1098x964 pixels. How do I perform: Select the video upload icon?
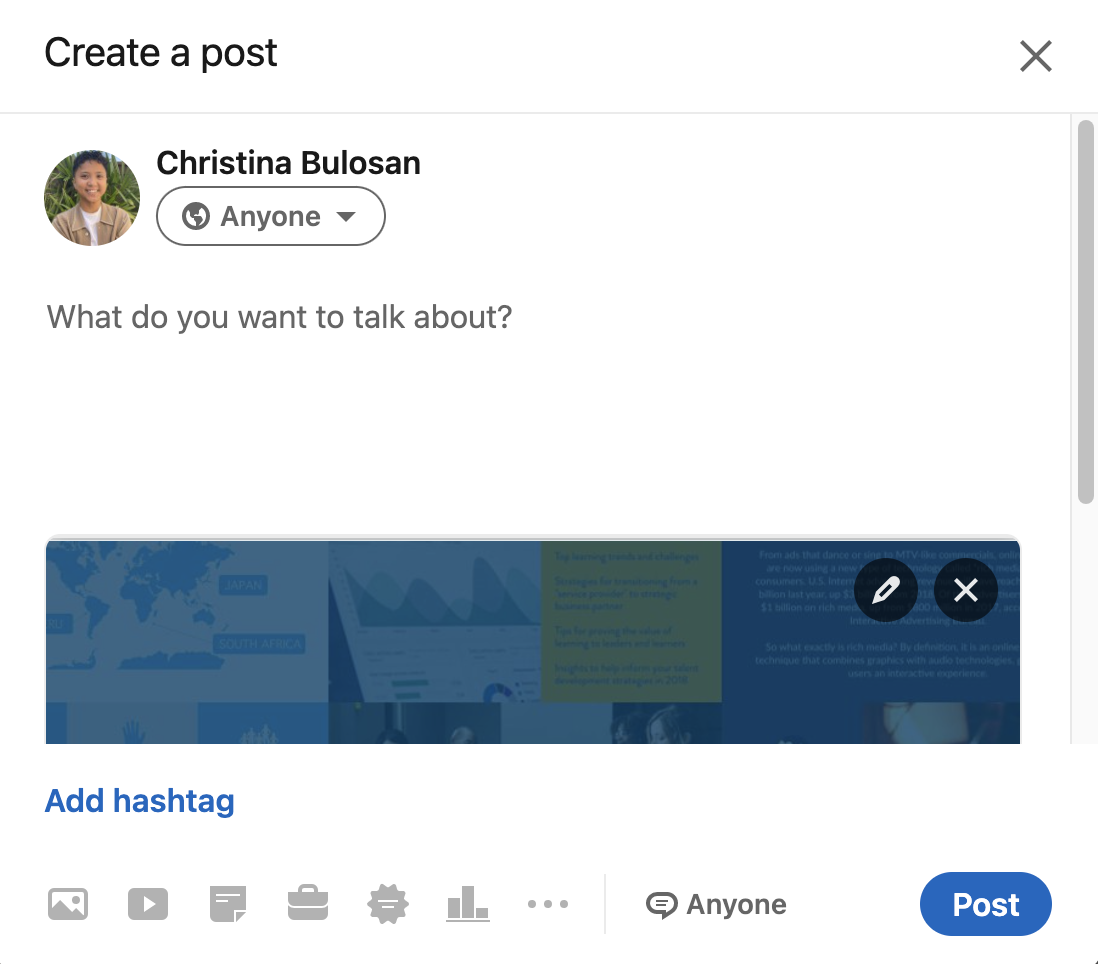147,903
